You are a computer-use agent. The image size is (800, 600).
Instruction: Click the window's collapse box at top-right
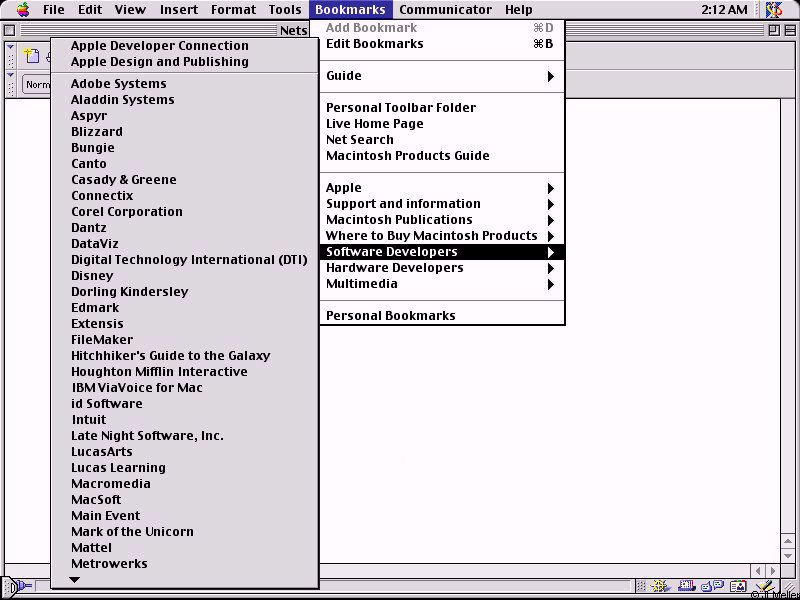[x=790, y=30]
